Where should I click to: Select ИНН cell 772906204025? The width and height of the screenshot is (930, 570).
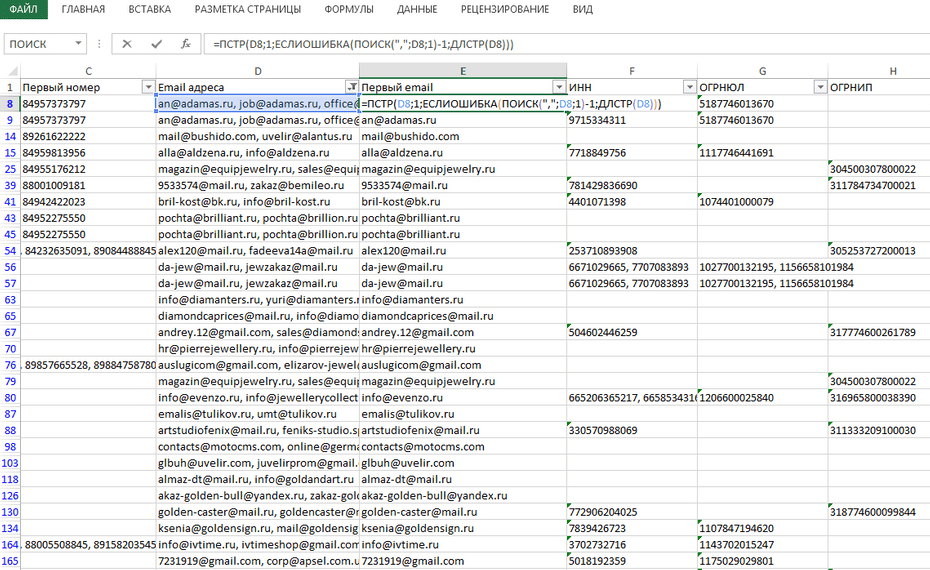click(x=632, y=512)
